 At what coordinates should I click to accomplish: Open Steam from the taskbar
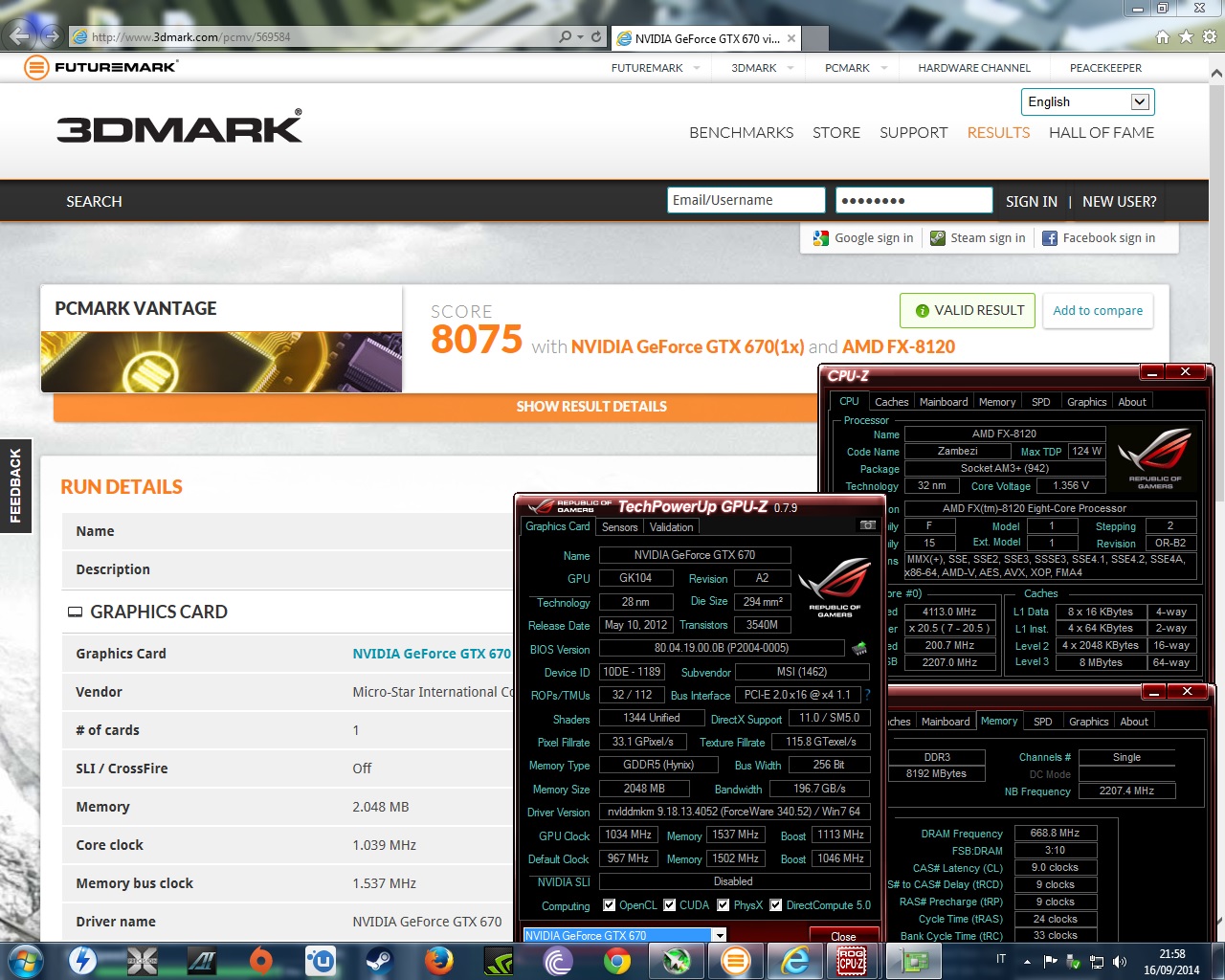[379, 960]
